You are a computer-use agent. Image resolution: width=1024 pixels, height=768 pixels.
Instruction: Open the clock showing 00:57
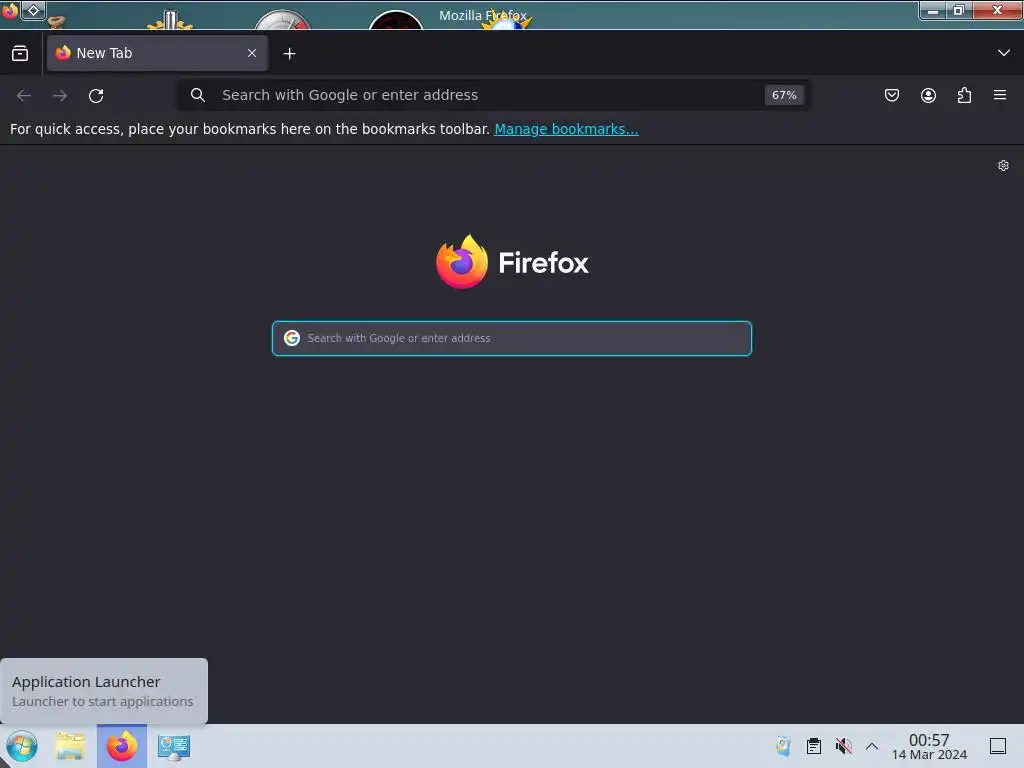click(929, 746)
